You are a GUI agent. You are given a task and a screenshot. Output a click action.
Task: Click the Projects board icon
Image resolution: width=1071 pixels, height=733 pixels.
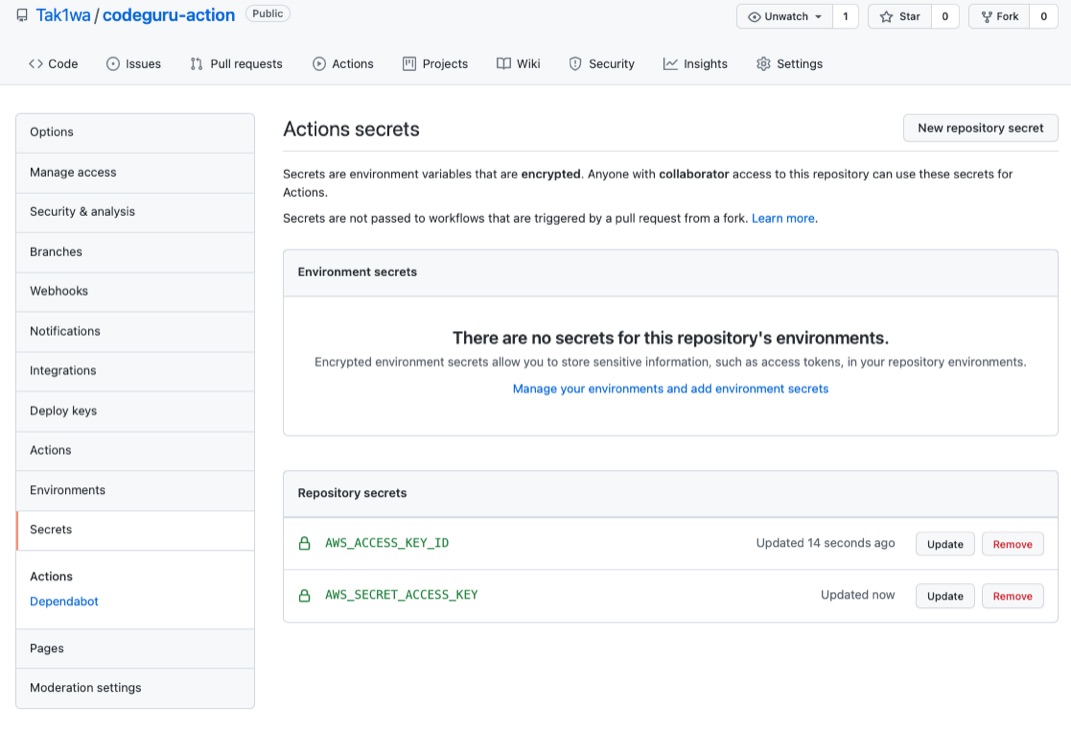click(407, 63)
